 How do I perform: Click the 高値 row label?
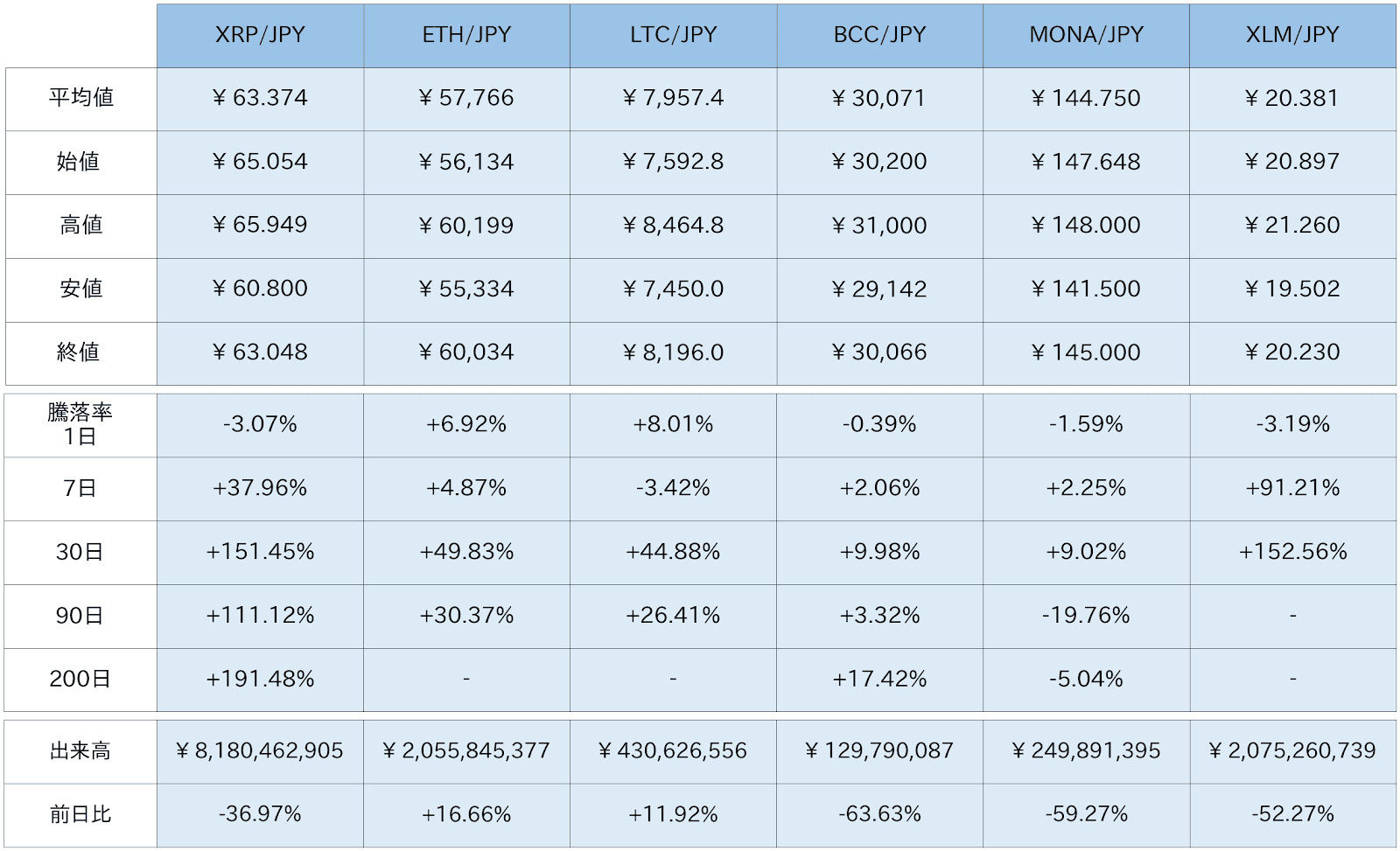(80, 226)
